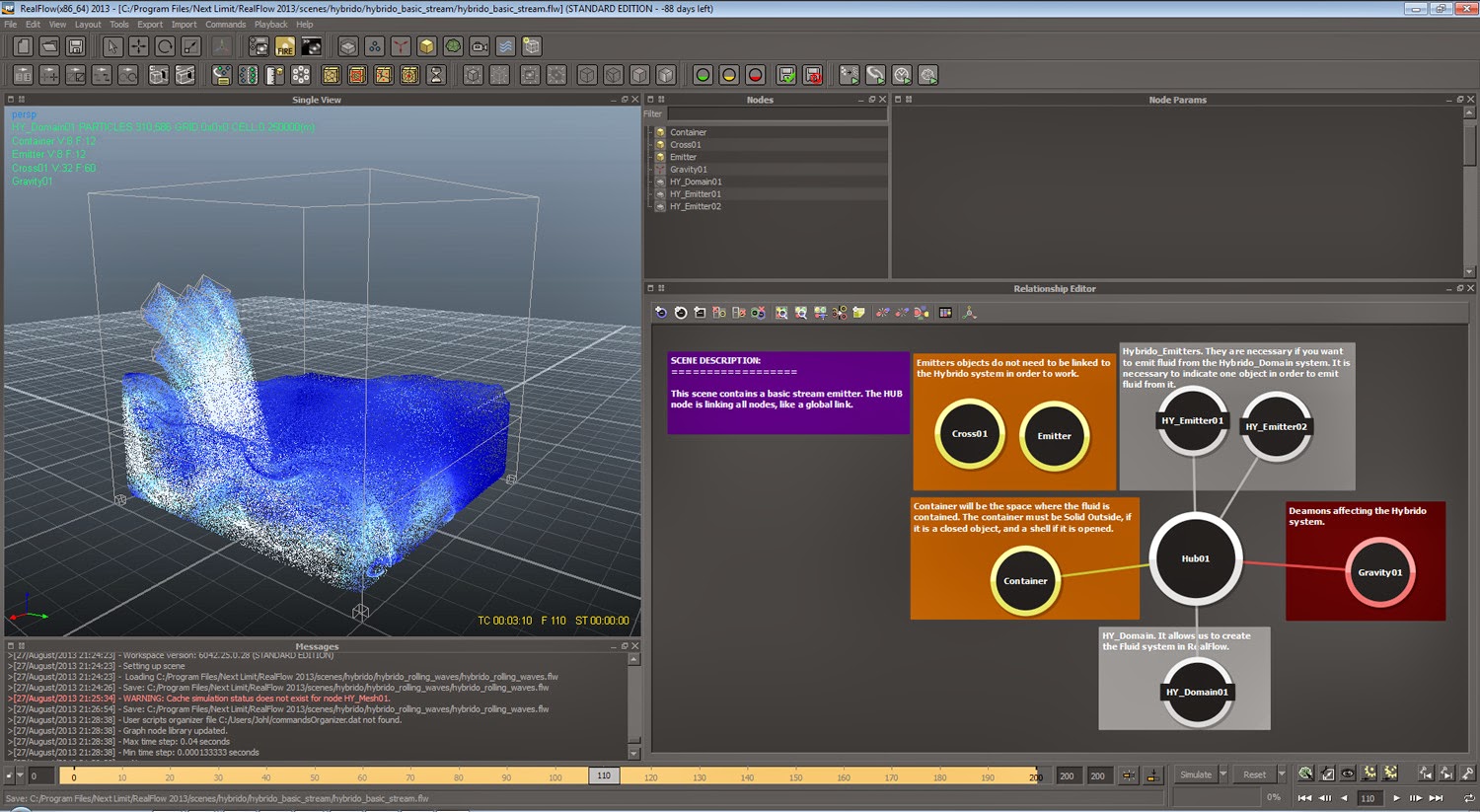Click the Reset button
This screenshot has width=1480, height=812.
tap(1254, 775)
